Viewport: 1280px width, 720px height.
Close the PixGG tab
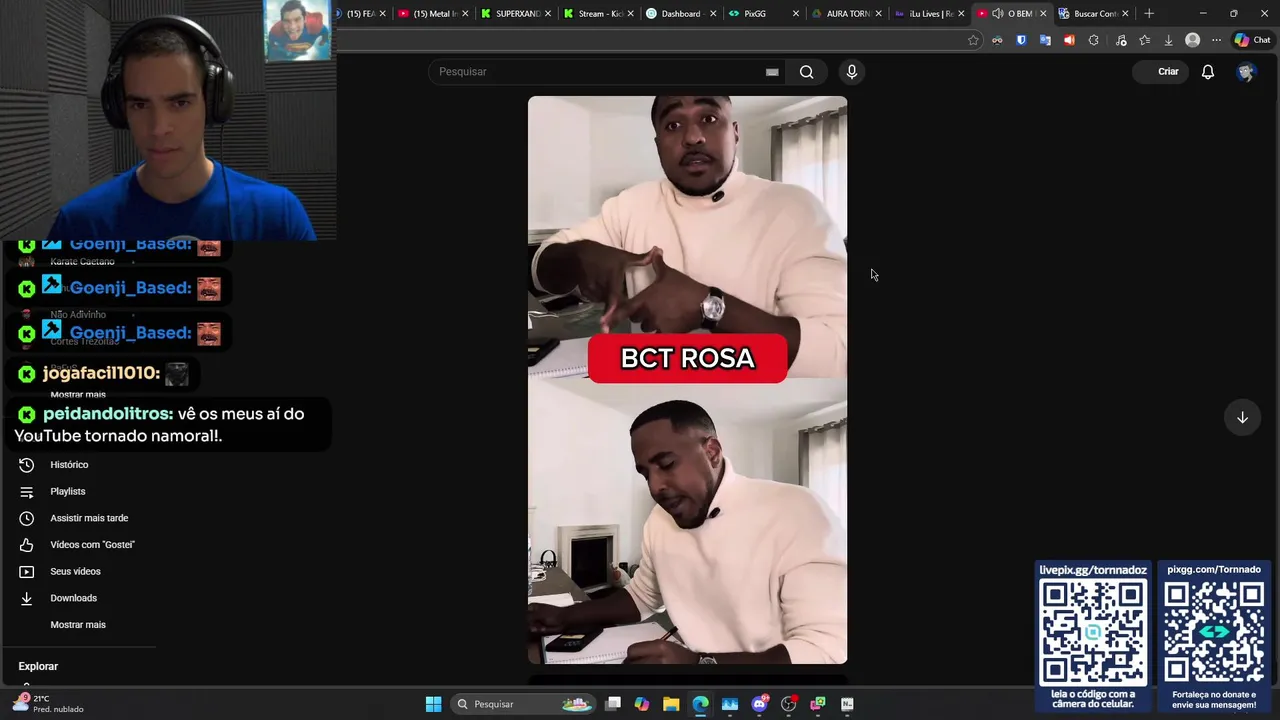796,13
